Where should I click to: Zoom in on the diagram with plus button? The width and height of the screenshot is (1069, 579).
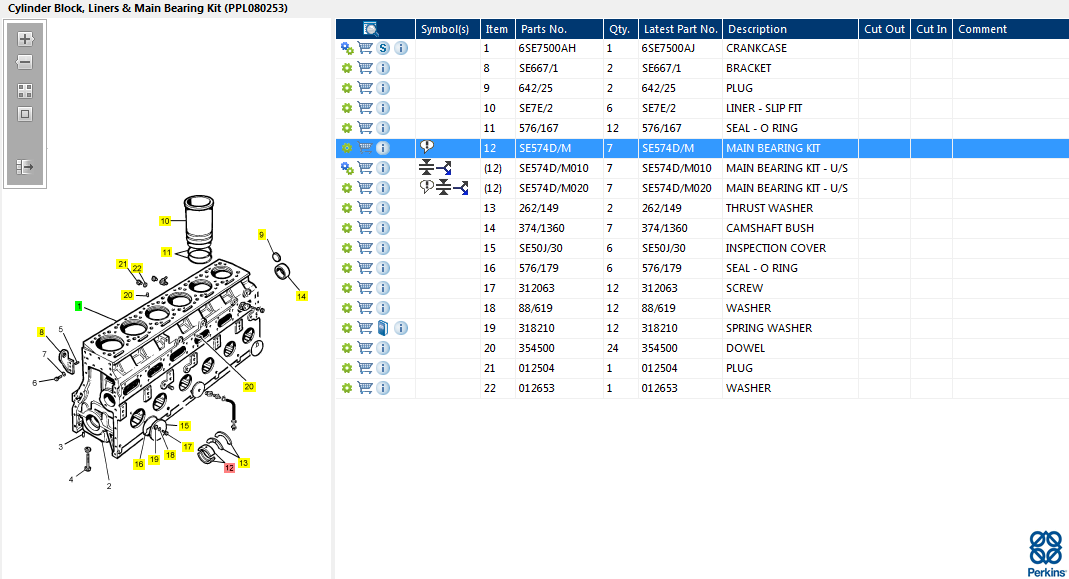pyautogui.click(x=25, y=39)
